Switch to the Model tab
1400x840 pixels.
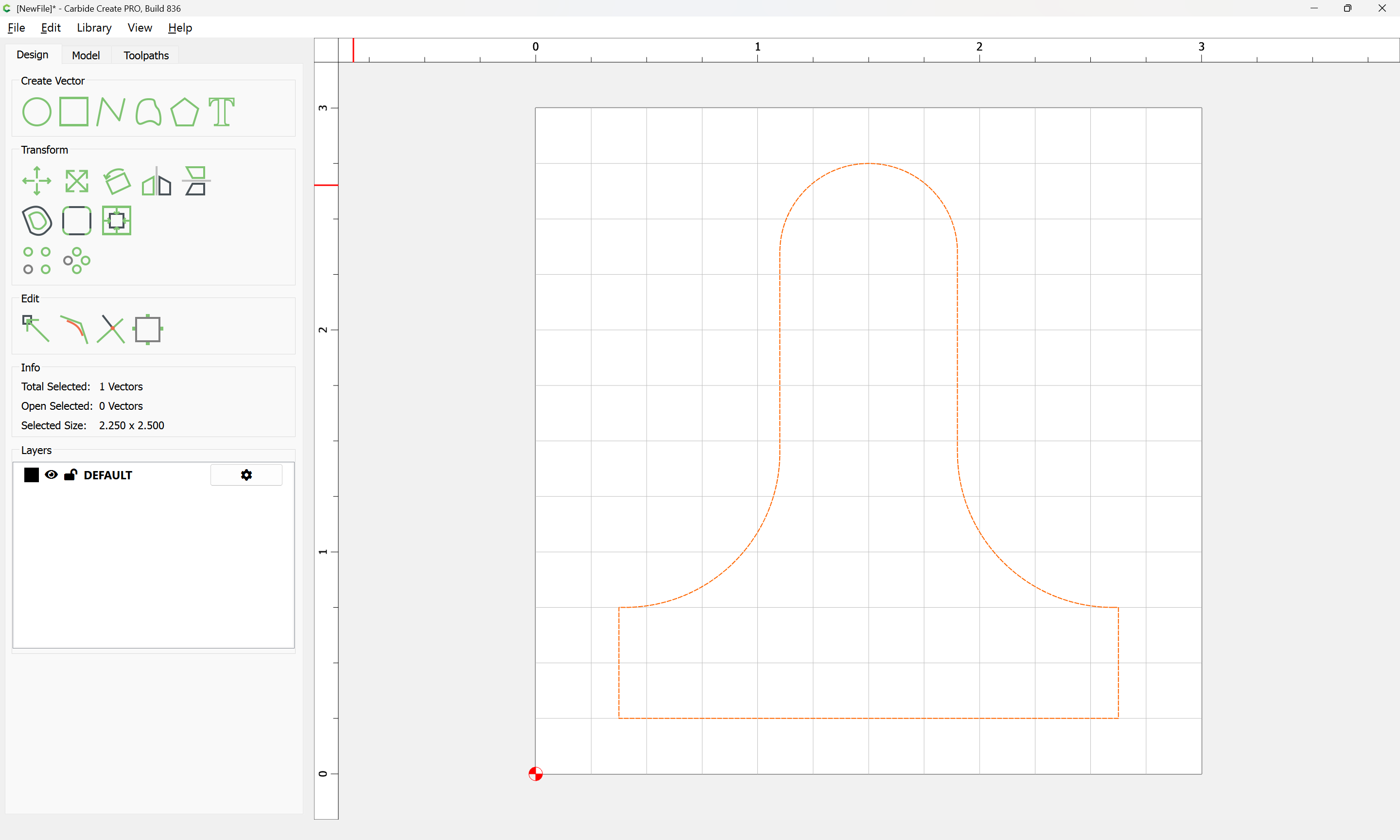(86, 55)
